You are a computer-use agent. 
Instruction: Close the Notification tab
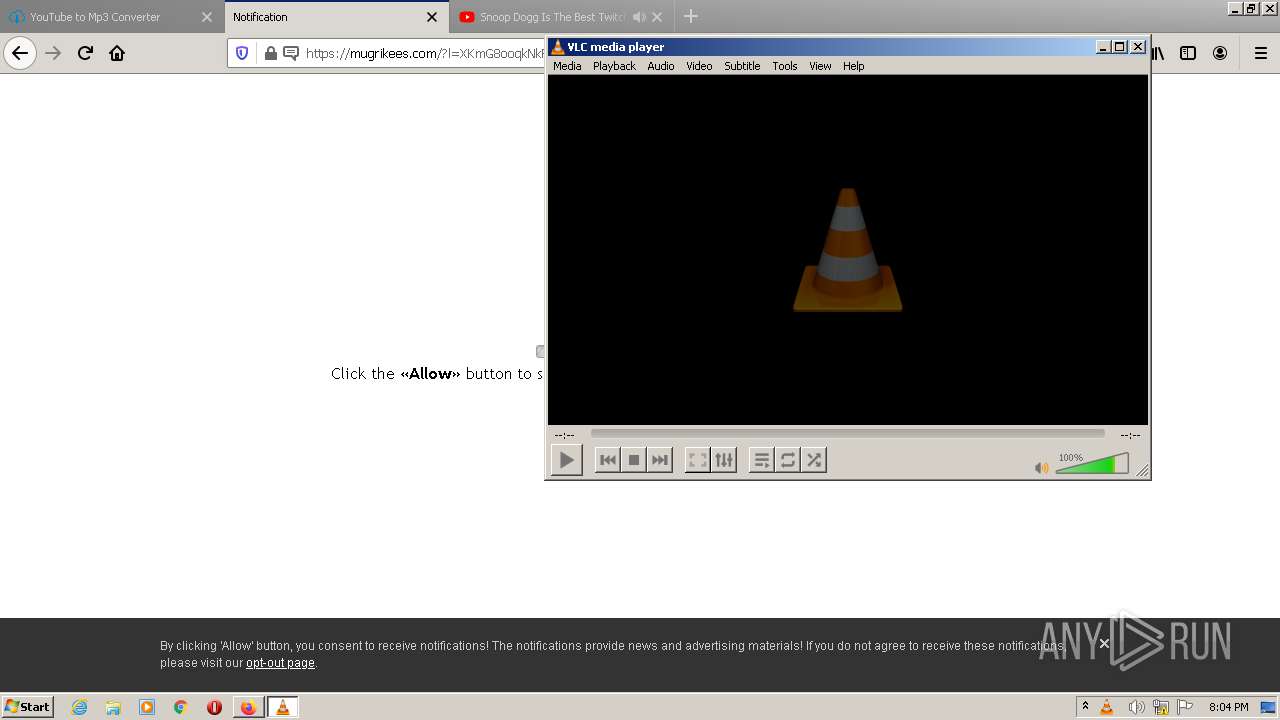432,17
